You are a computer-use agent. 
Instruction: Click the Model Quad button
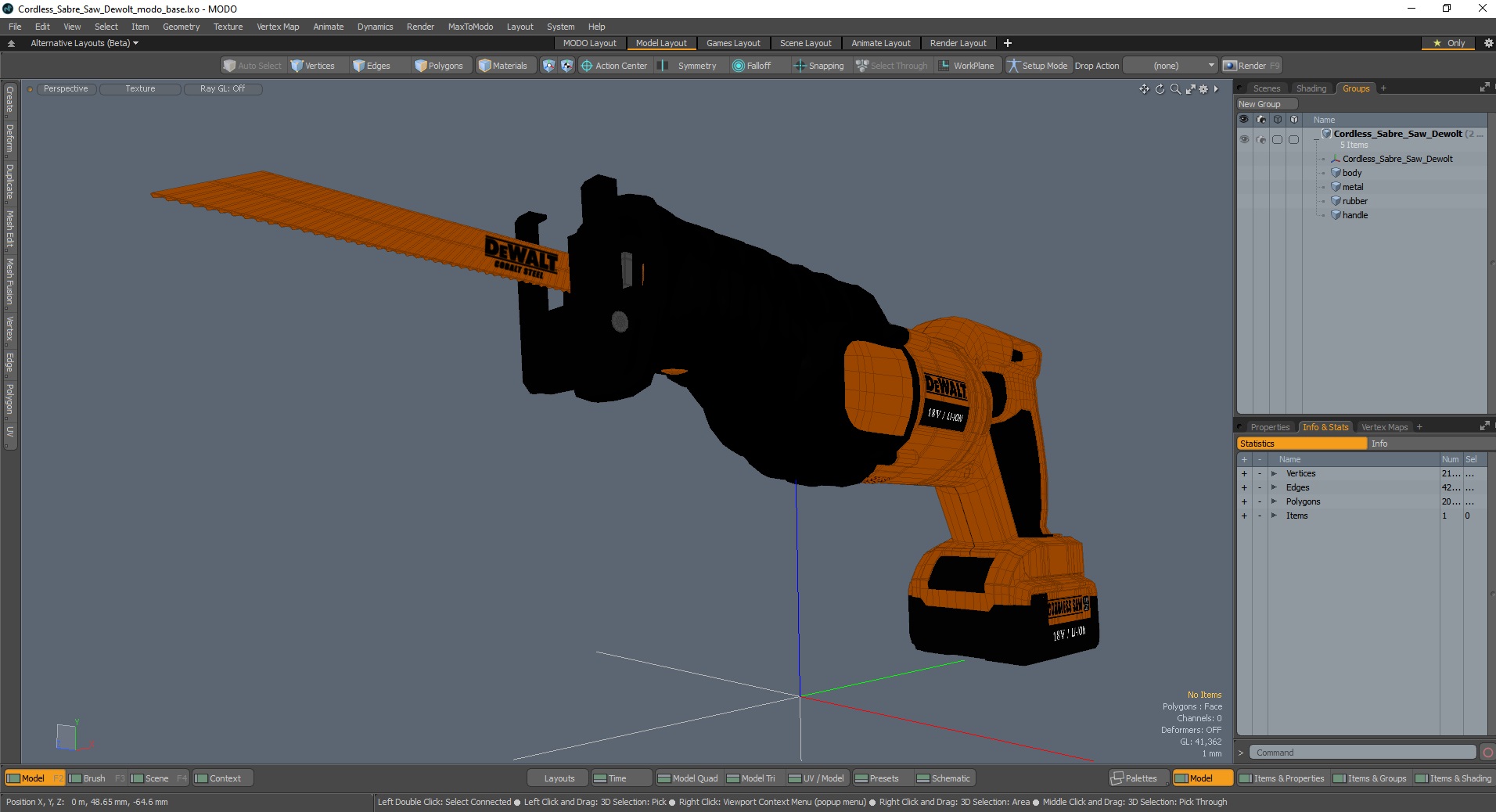point(688,778)
